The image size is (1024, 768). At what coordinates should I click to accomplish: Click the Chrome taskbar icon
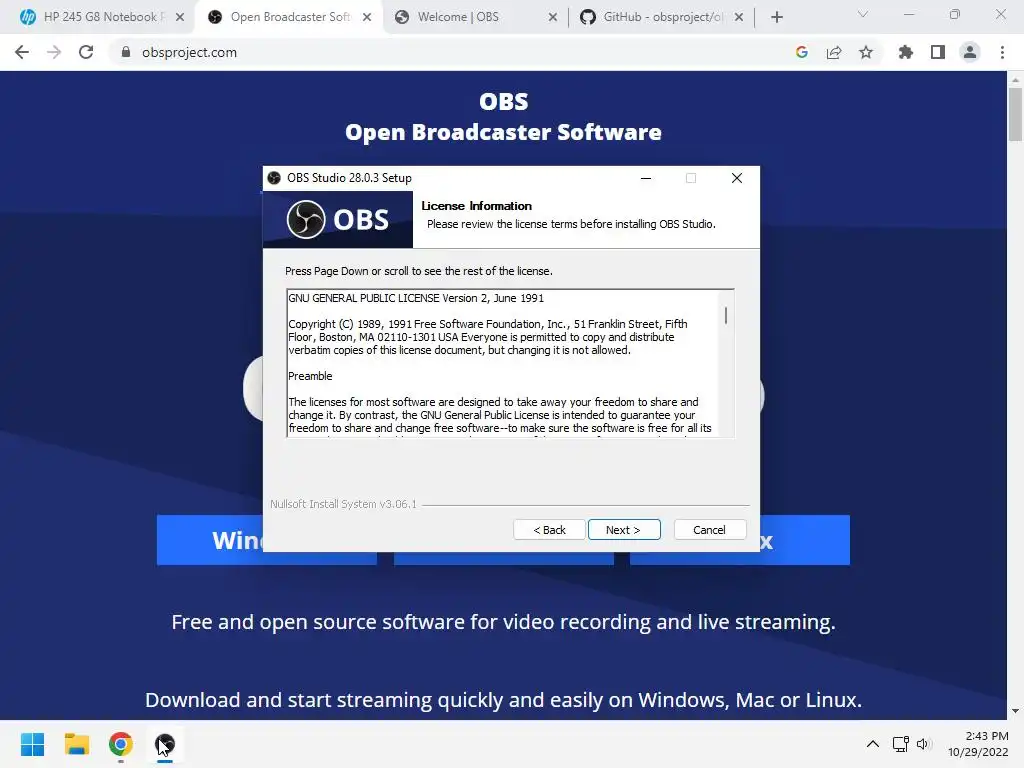[121, 744]
